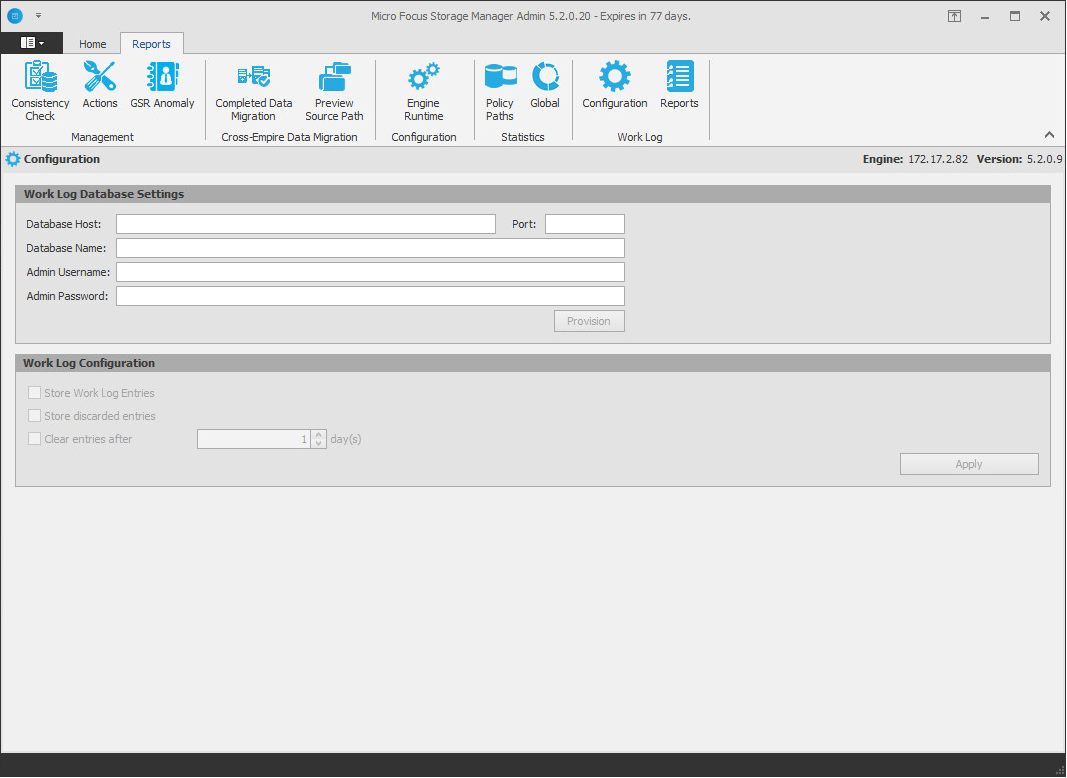Open Work Log Configuration
Image resolution: width=1067 pixels, height=778 pixels.
tap(614, 85)
